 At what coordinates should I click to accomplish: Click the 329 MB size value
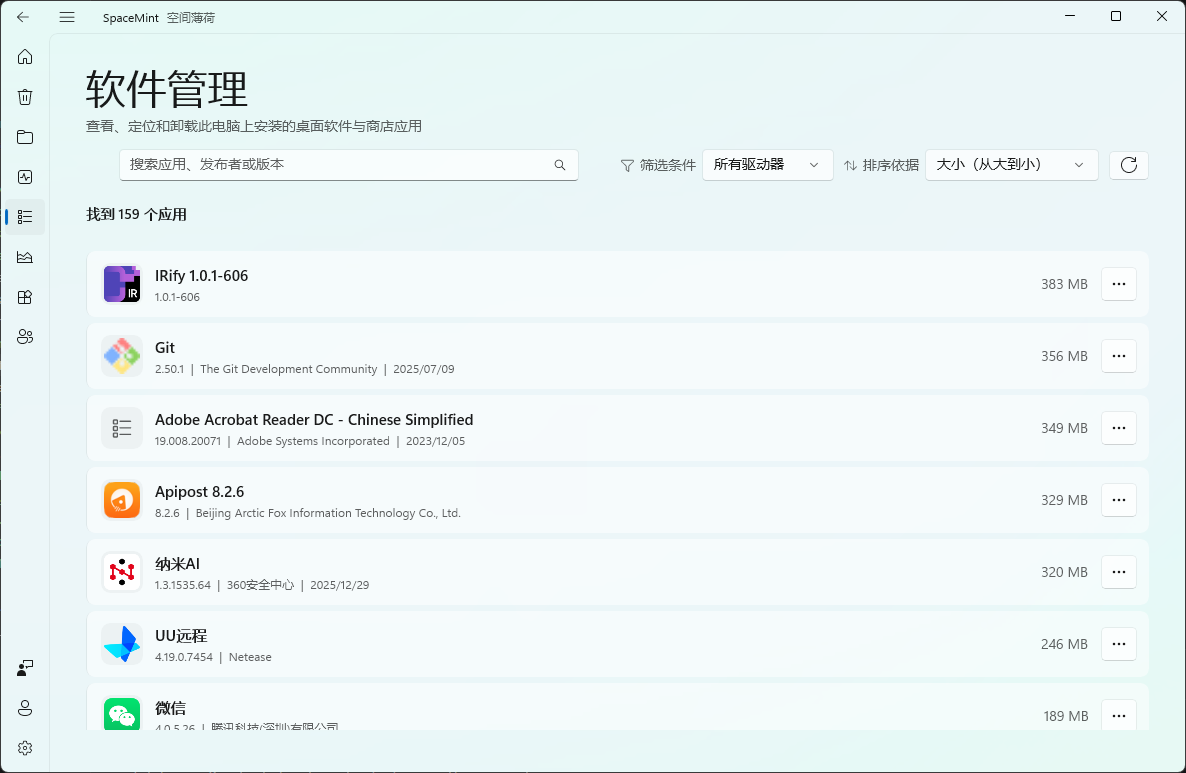(1064, 500)
